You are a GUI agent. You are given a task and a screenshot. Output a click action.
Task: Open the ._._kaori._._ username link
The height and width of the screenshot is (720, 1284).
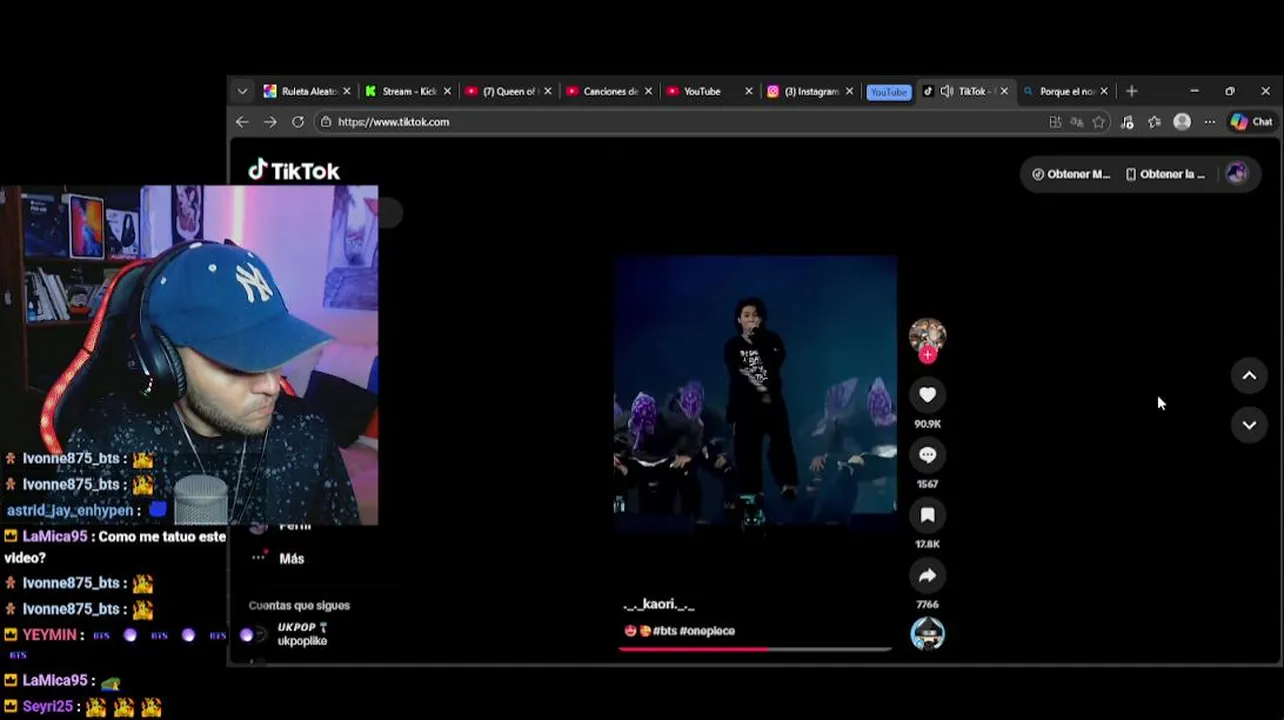click(x=658, y=604)
